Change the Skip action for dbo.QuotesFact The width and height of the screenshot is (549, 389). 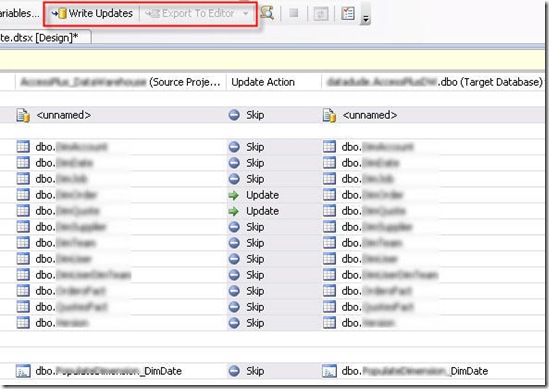pos(255,307)
